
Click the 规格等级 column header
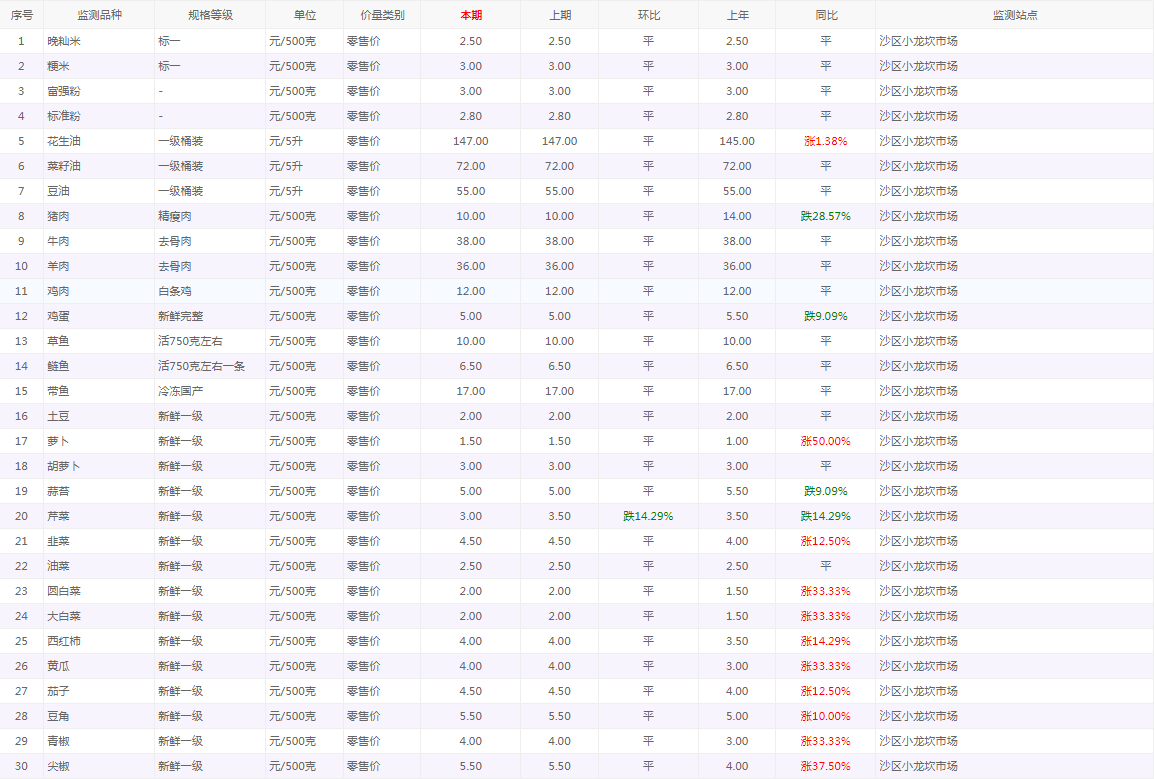pos(210,15)
